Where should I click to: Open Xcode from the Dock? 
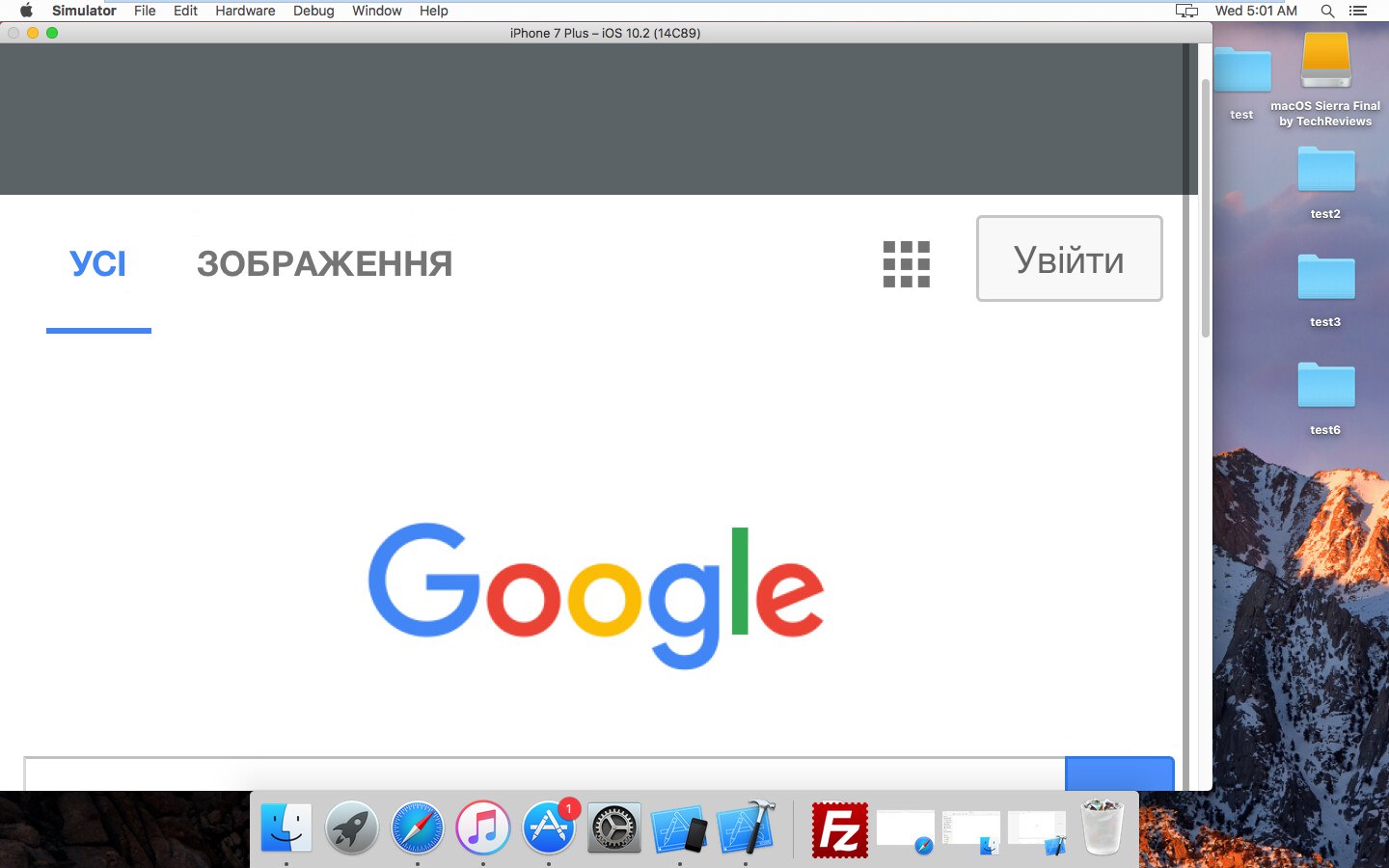click(x=746, y=828)
